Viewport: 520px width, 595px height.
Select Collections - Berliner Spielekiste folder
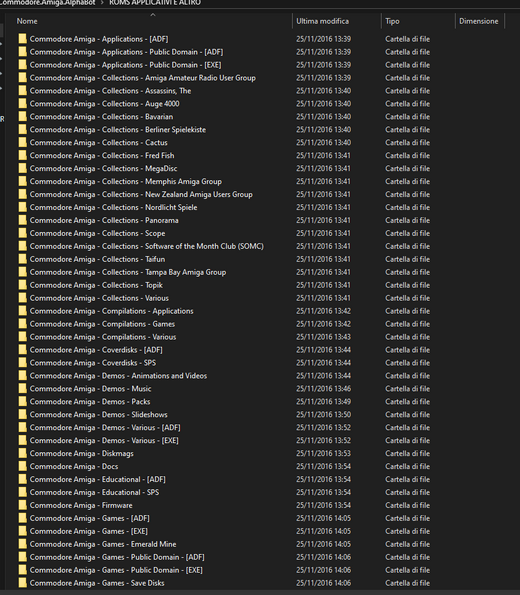click(118, 129)
